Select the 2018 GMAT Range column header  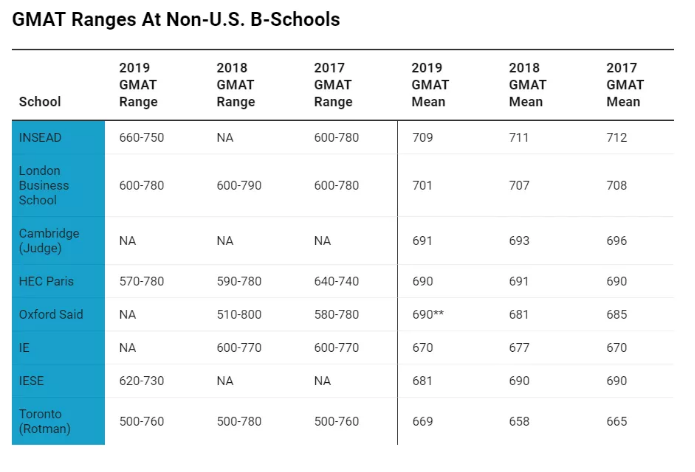click(236, 85)
